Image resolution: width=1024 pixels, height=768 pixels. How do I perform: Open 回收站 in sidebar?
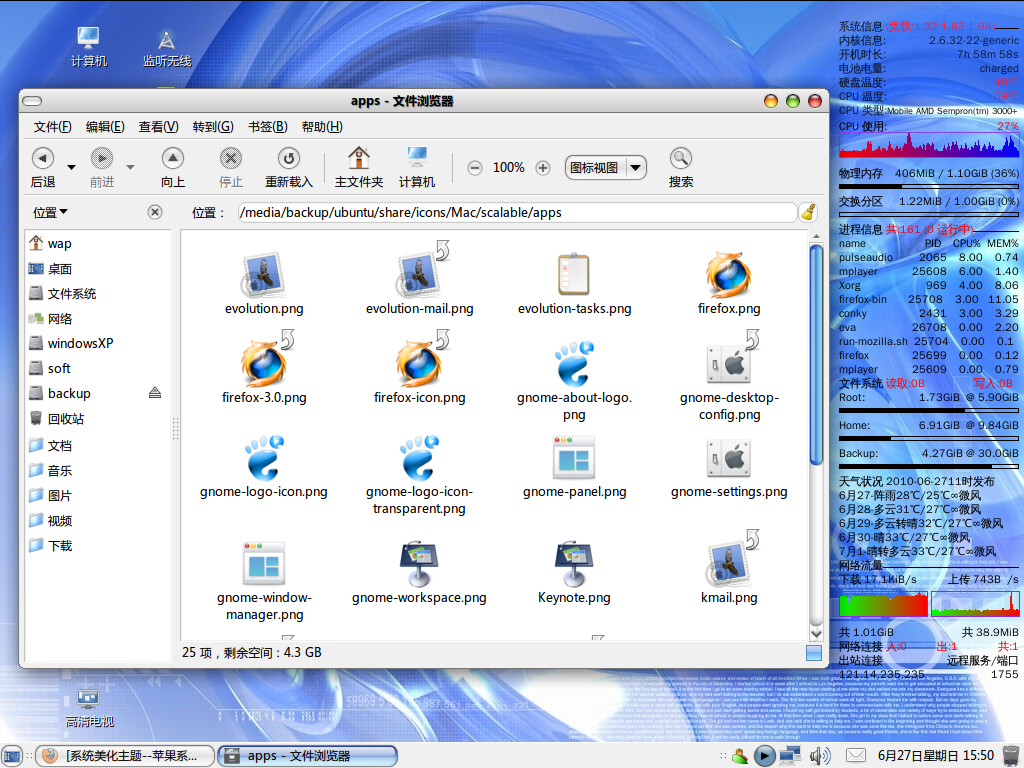(x=97, y=418)
